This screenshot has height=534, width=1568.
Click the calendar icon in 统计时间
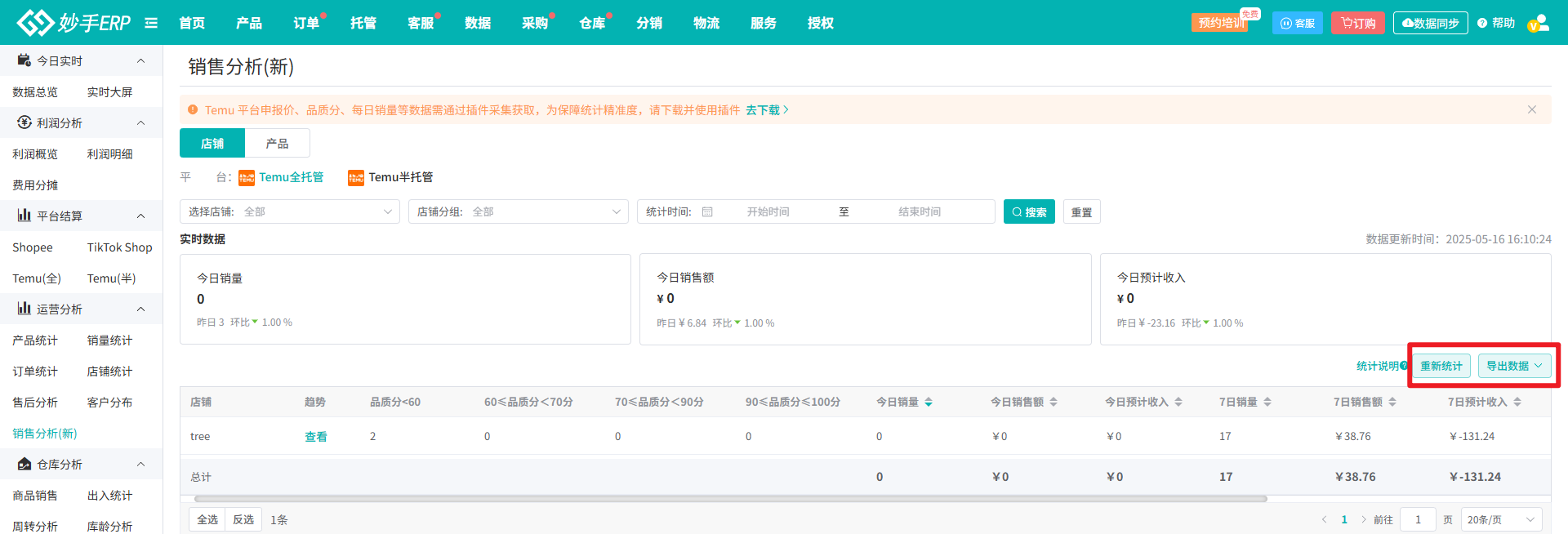(x=707, y=211)
